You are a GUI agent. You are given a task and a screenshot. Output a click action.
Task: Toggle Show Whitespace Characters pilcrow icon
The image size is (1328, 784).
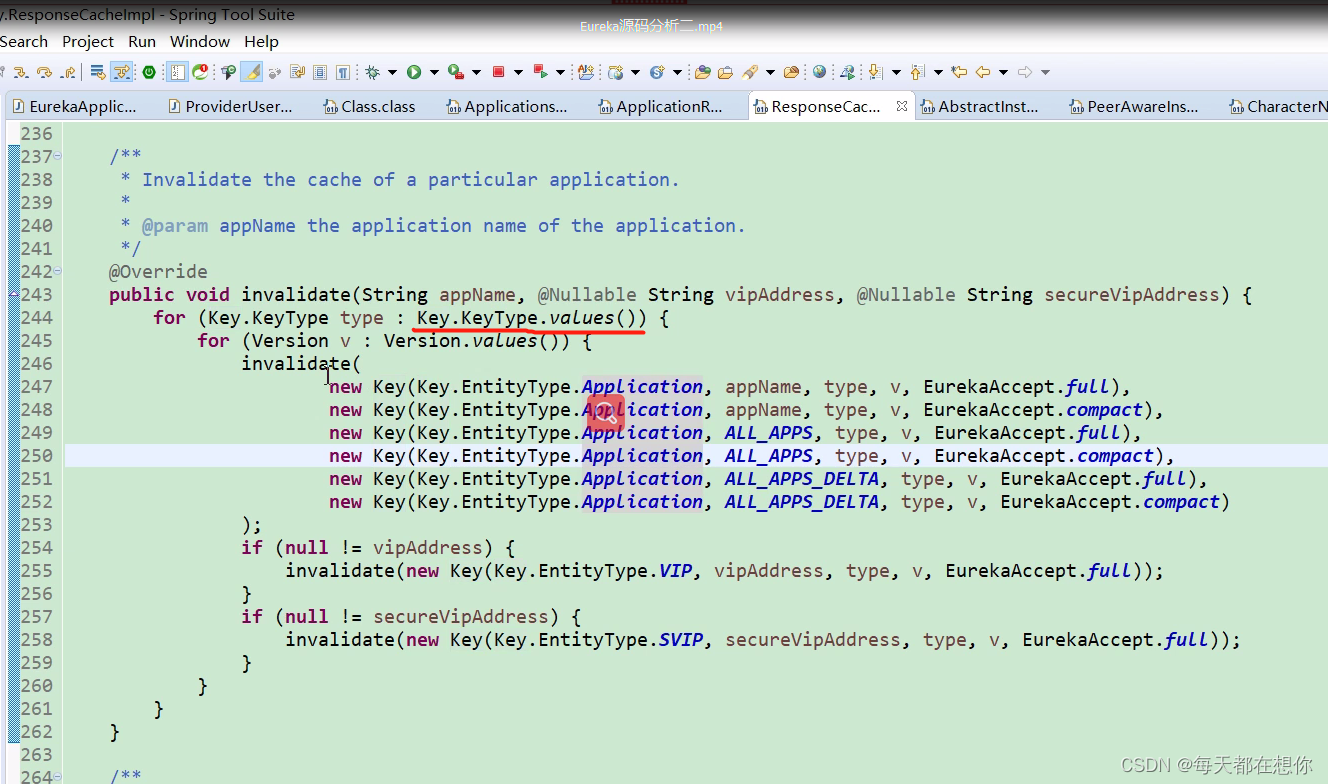click(342, 72)
